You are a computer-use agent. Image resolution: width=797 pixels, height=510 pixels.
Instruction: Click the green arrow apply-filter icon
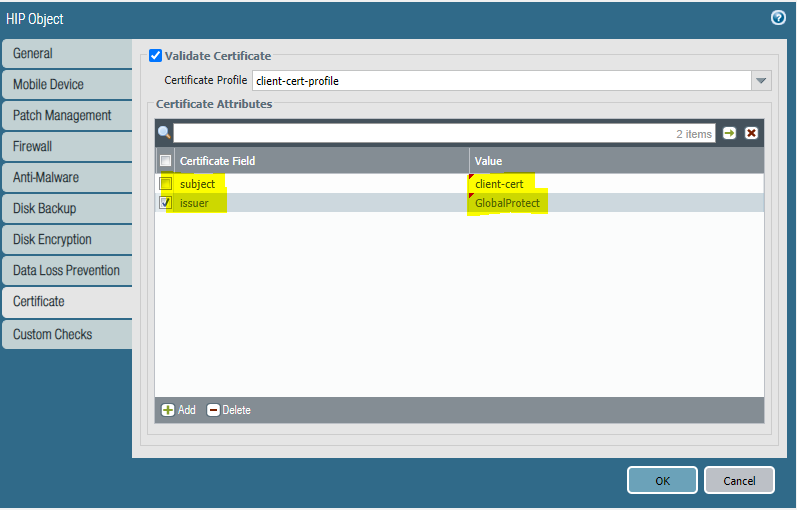coord(729,133)
